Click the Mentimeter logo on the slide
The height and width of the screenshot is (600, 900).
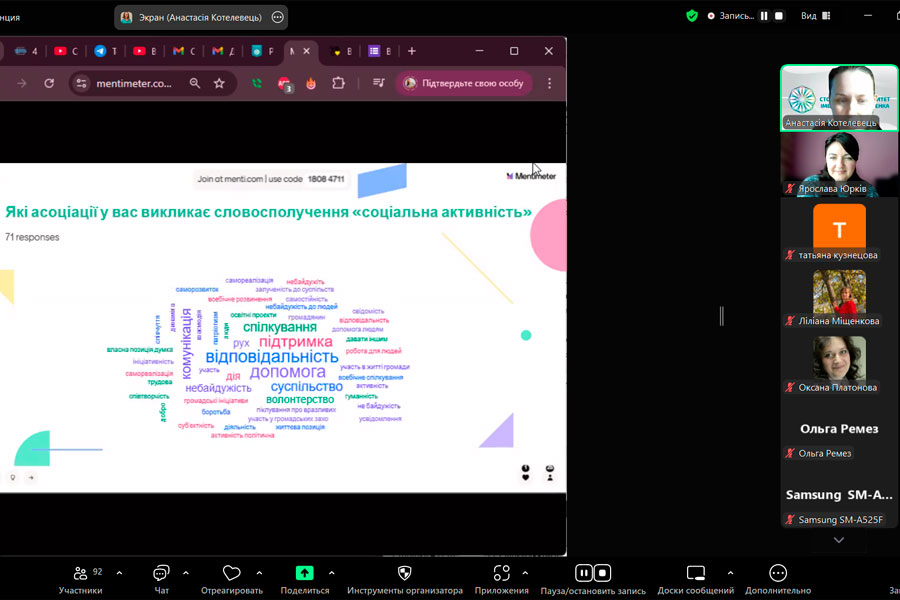531,176
